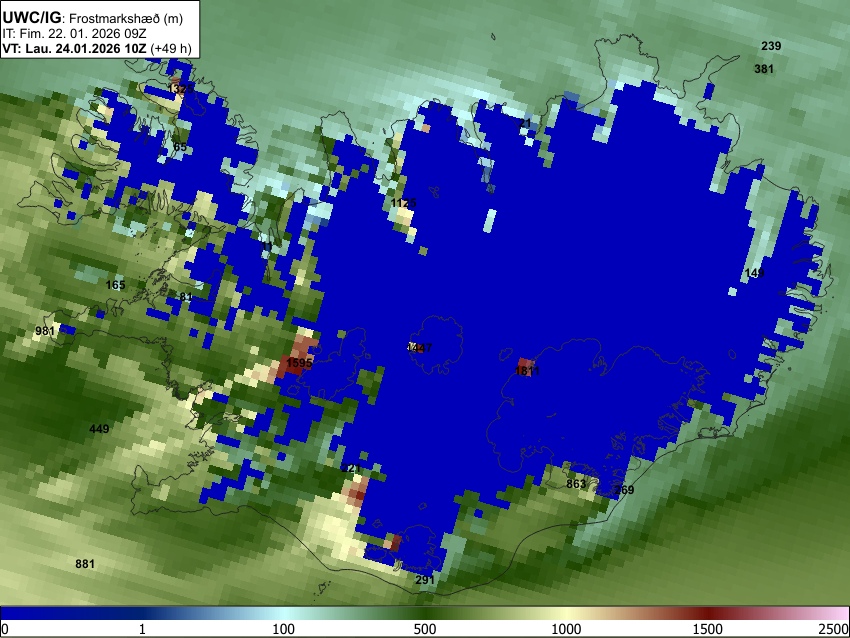The width and height of the screenshot is (850, 638).
Task: Click the map value '449'
Action: pyautogui.click(x=99, y=429)
